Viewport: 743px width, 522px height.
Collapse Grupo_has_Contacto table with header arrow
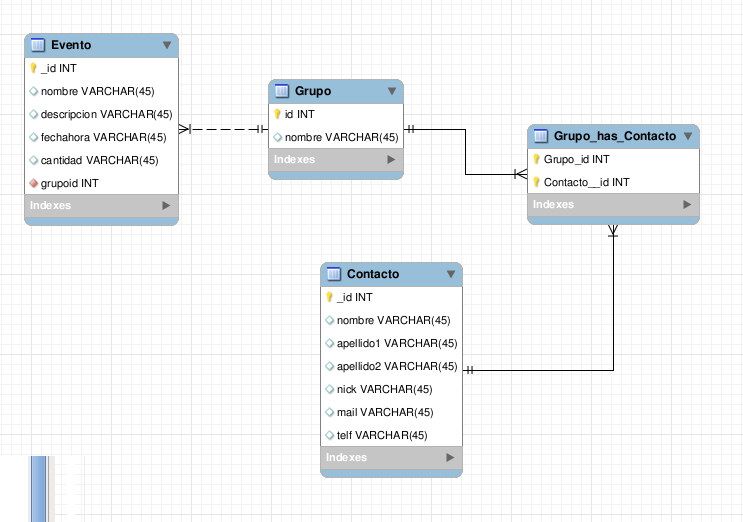point(688,136)
